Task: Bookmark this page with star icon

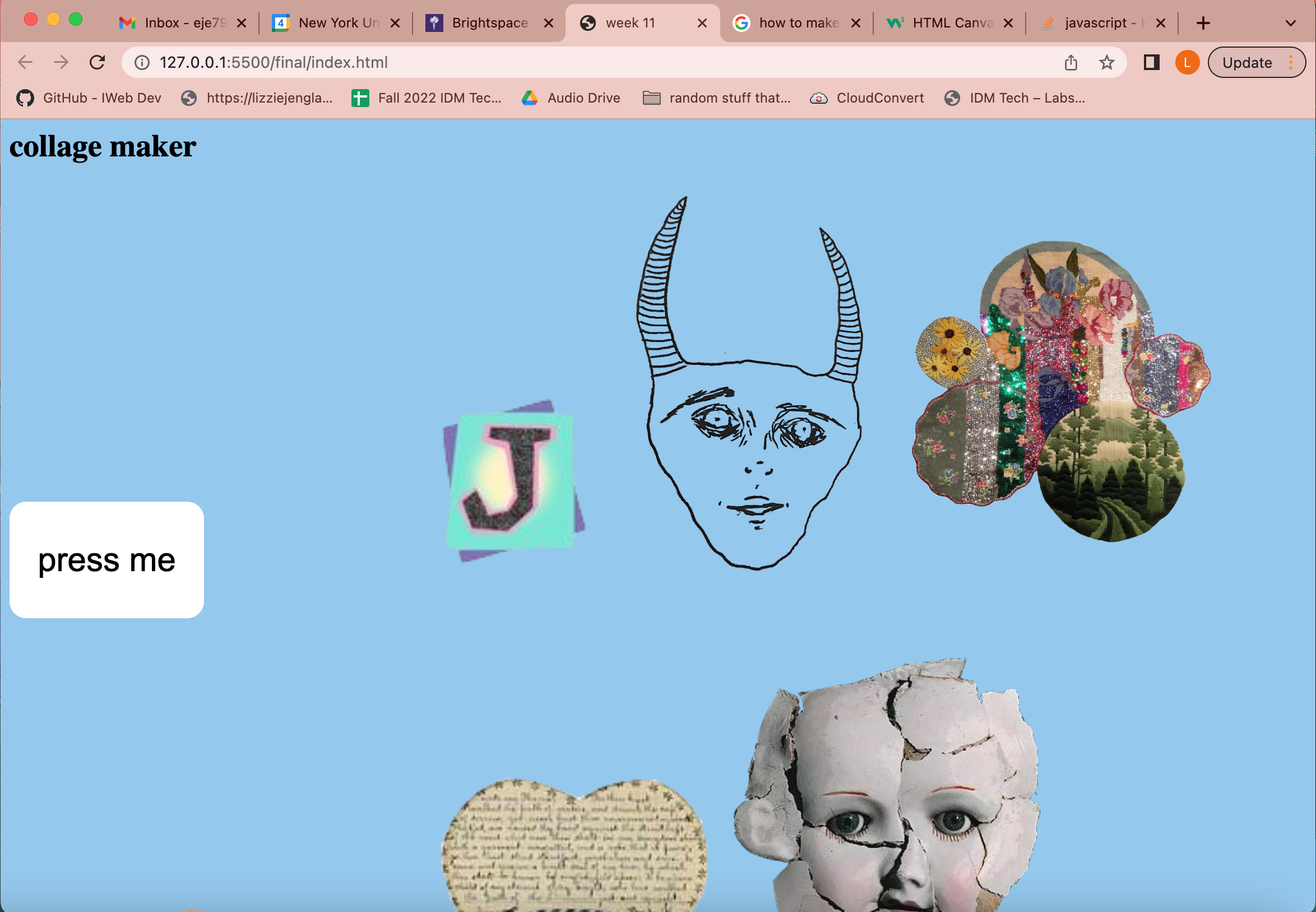Action: (1106, 62)
